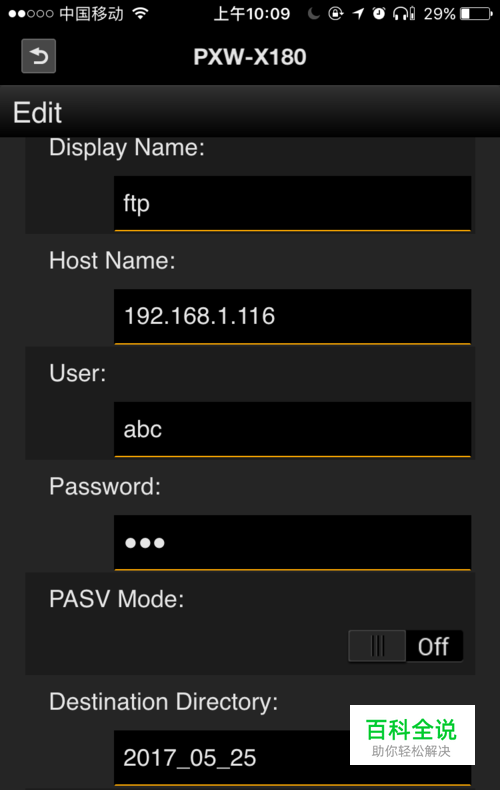This screenshot has width=500, height=790.
Task: Tap the moon do-not-disturb icon
Action: coord(314,14)
